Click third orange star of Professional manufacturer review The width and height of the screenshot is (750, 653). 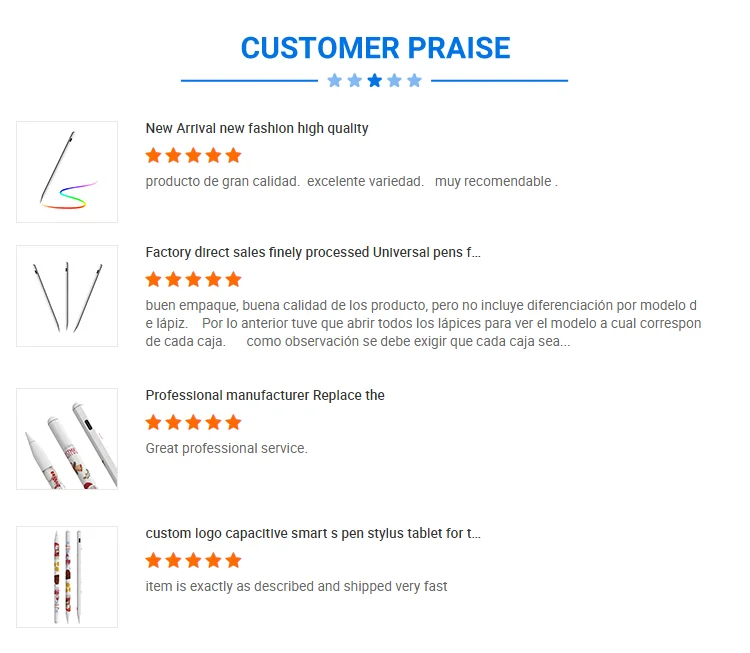194,423
